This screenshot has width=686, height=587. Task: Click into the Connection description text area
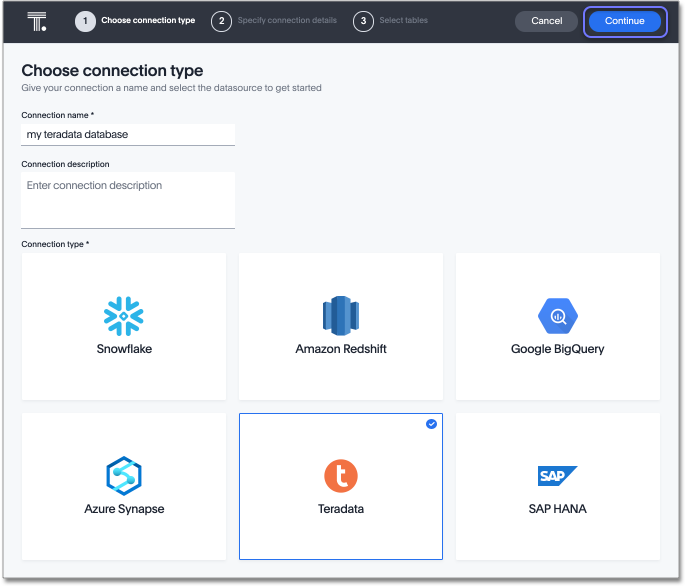coord(128,199)
